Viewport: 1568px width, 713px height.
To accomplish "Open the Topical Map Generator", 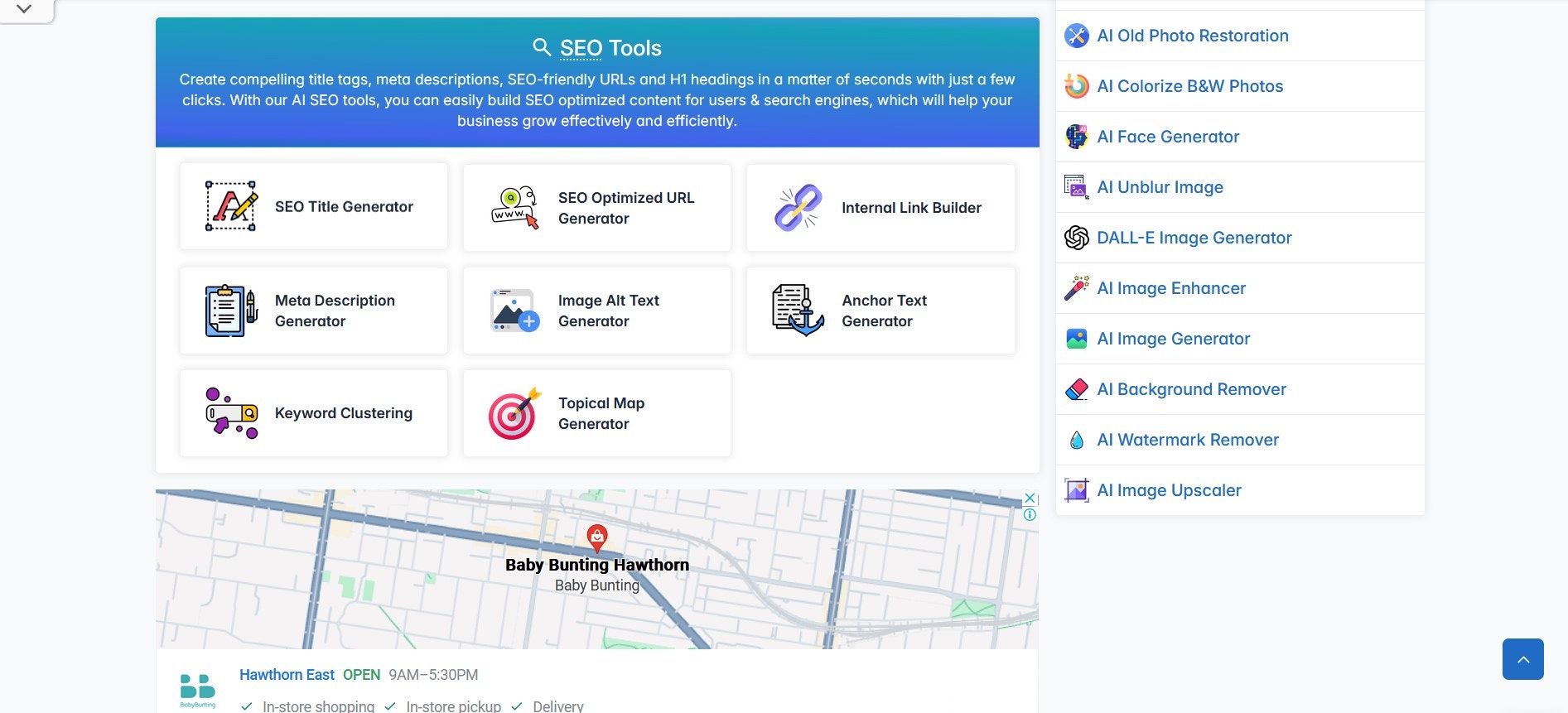I will tap(597, 413).
